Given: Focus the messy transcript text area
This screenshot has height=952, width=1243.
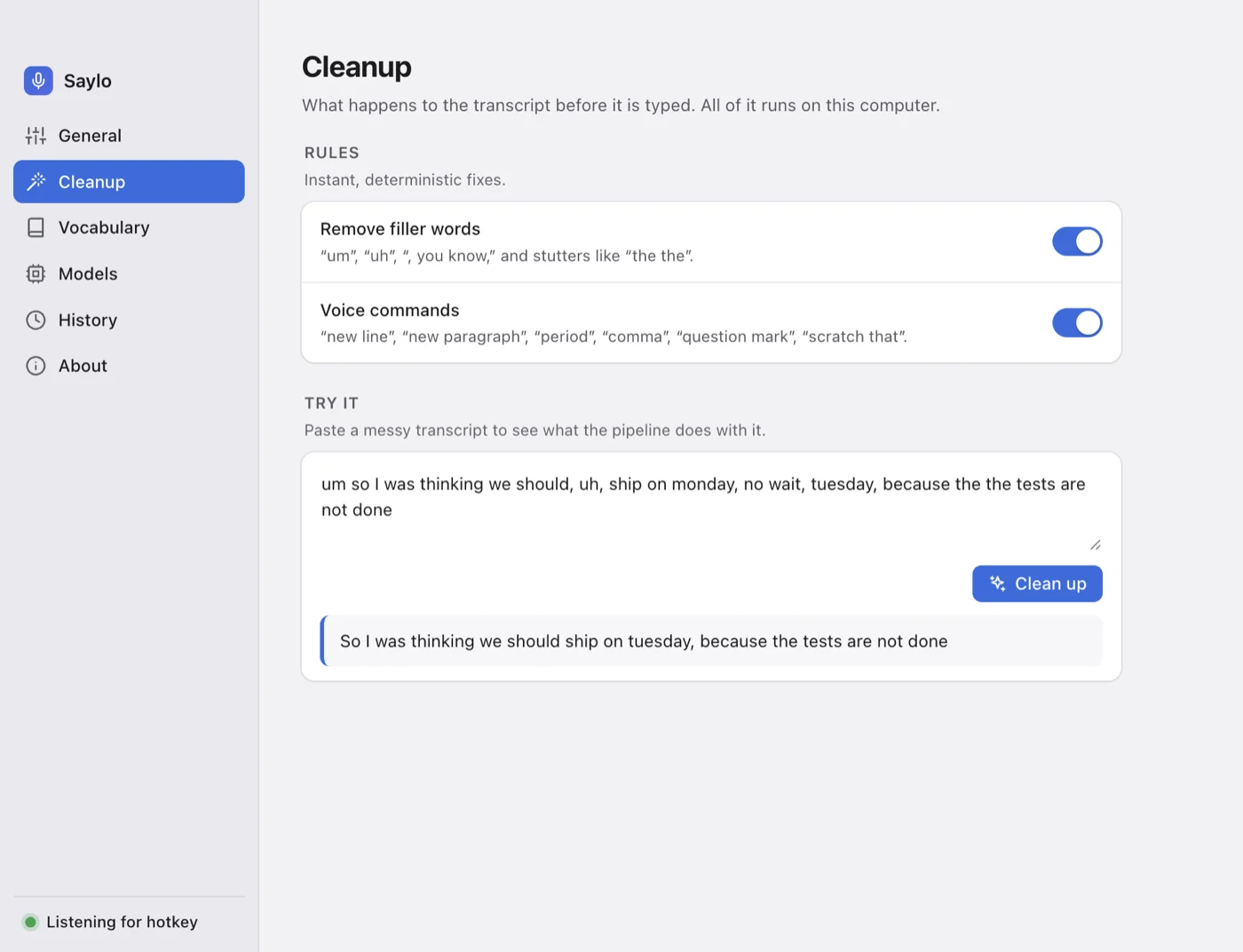Looking at the screenshot, I should [711, 509].
